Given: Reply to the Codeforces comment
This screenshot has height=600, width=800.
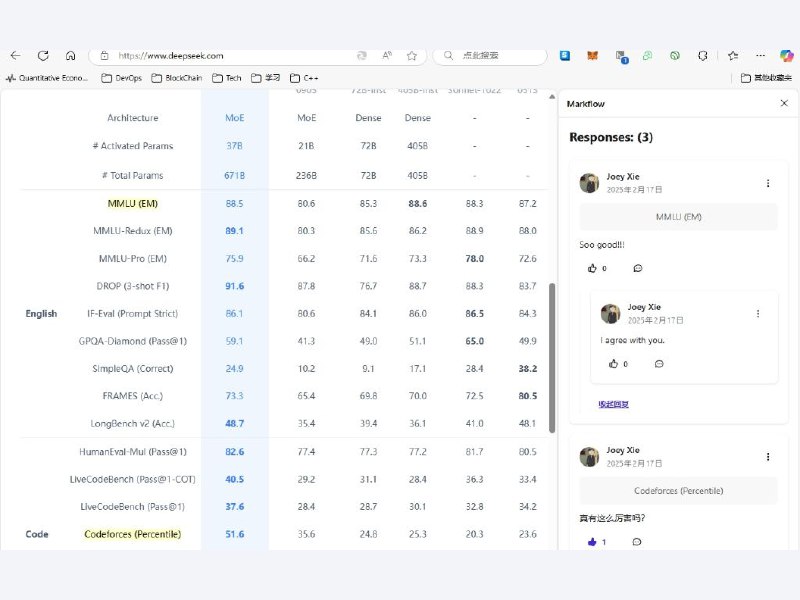Looking at the screenshot, I should coord(637,542).
